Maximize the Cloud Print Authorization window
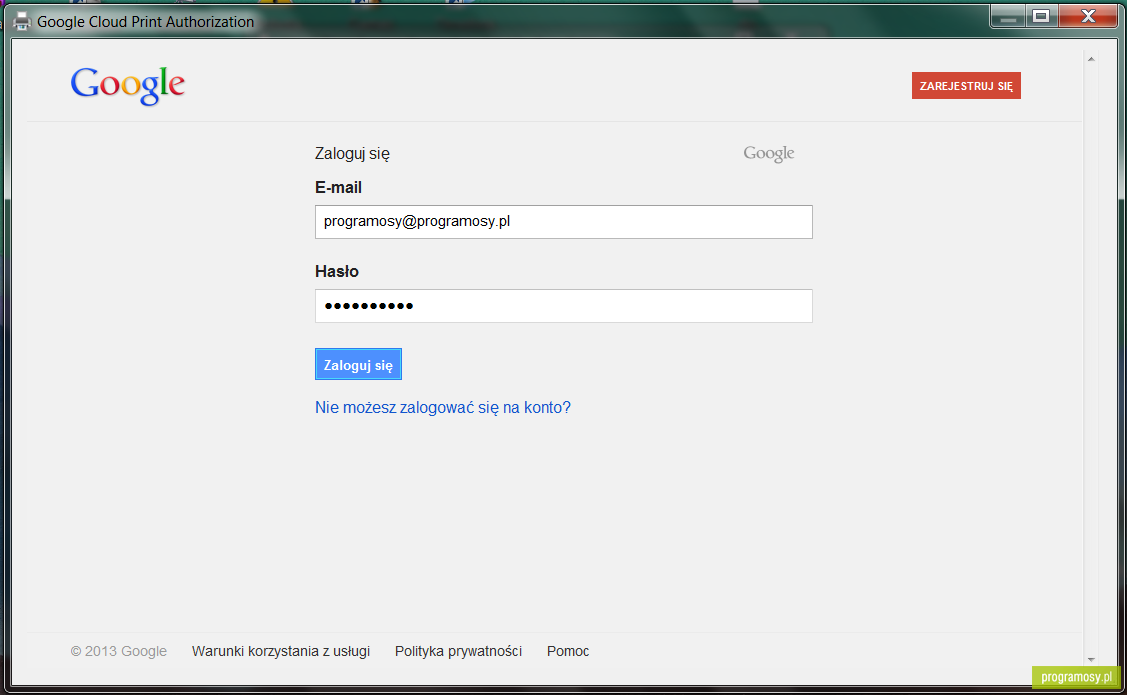The width and height of the screenshot is (1127, 695). click(x=1041, y=16)
